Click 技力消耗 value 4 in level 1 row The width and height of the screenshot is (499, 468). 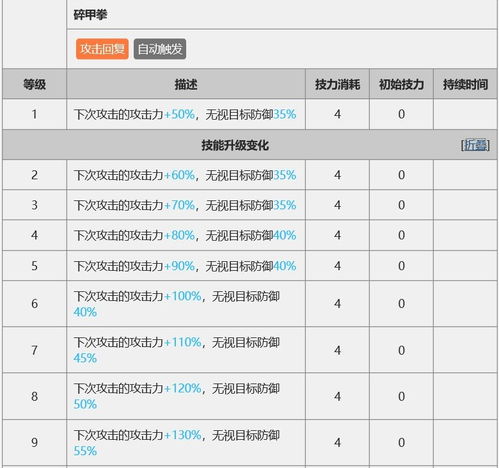point(337,114)
